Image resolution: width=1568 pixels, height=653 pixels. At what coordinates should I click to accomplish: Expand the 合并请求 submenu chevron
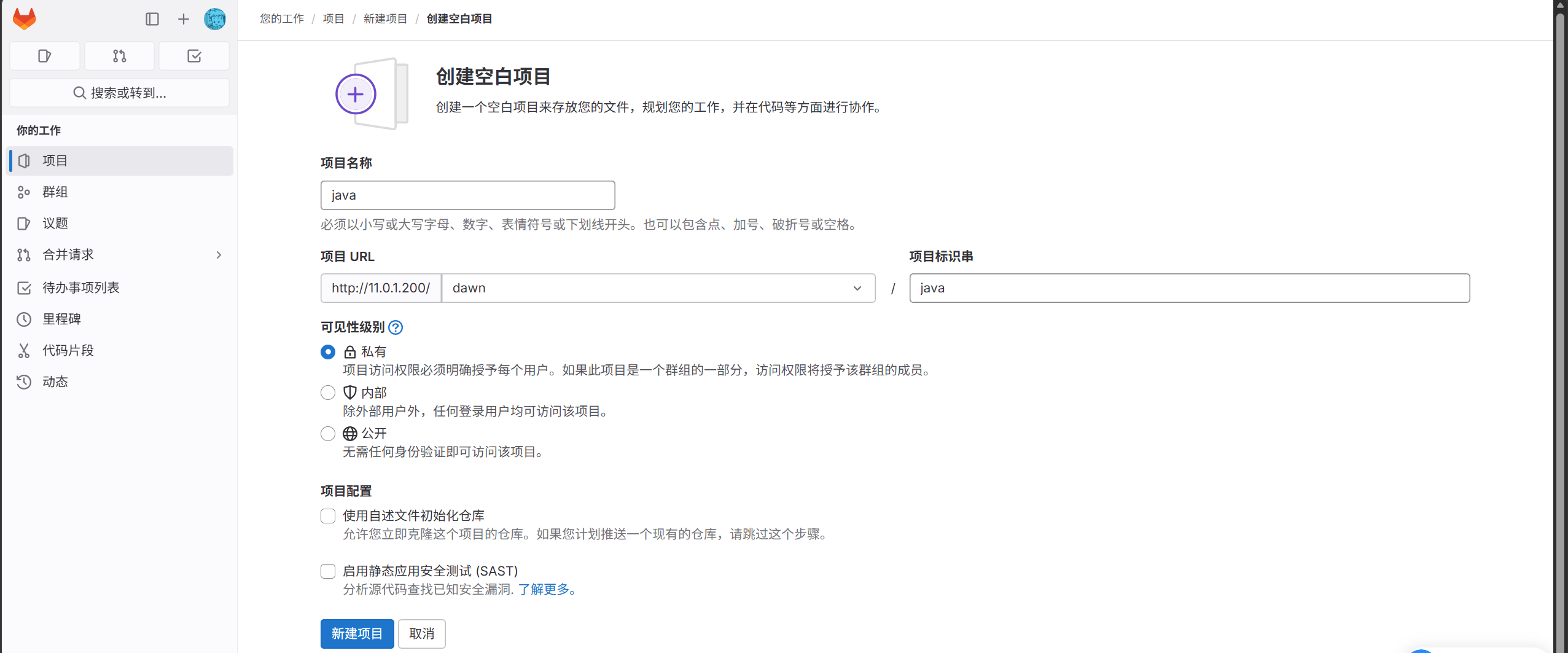(x=219, y=255)
